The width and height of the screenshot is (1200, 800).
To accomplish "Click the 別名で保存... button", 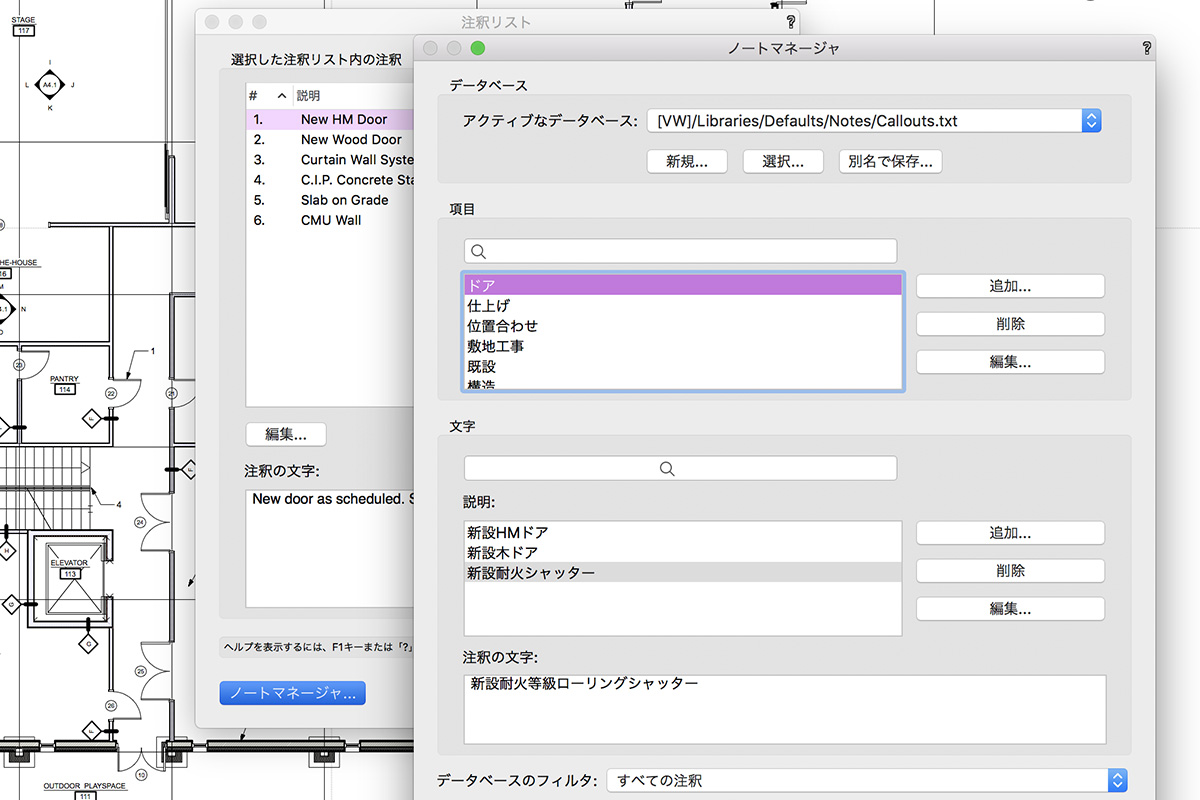I will point(890,162).
